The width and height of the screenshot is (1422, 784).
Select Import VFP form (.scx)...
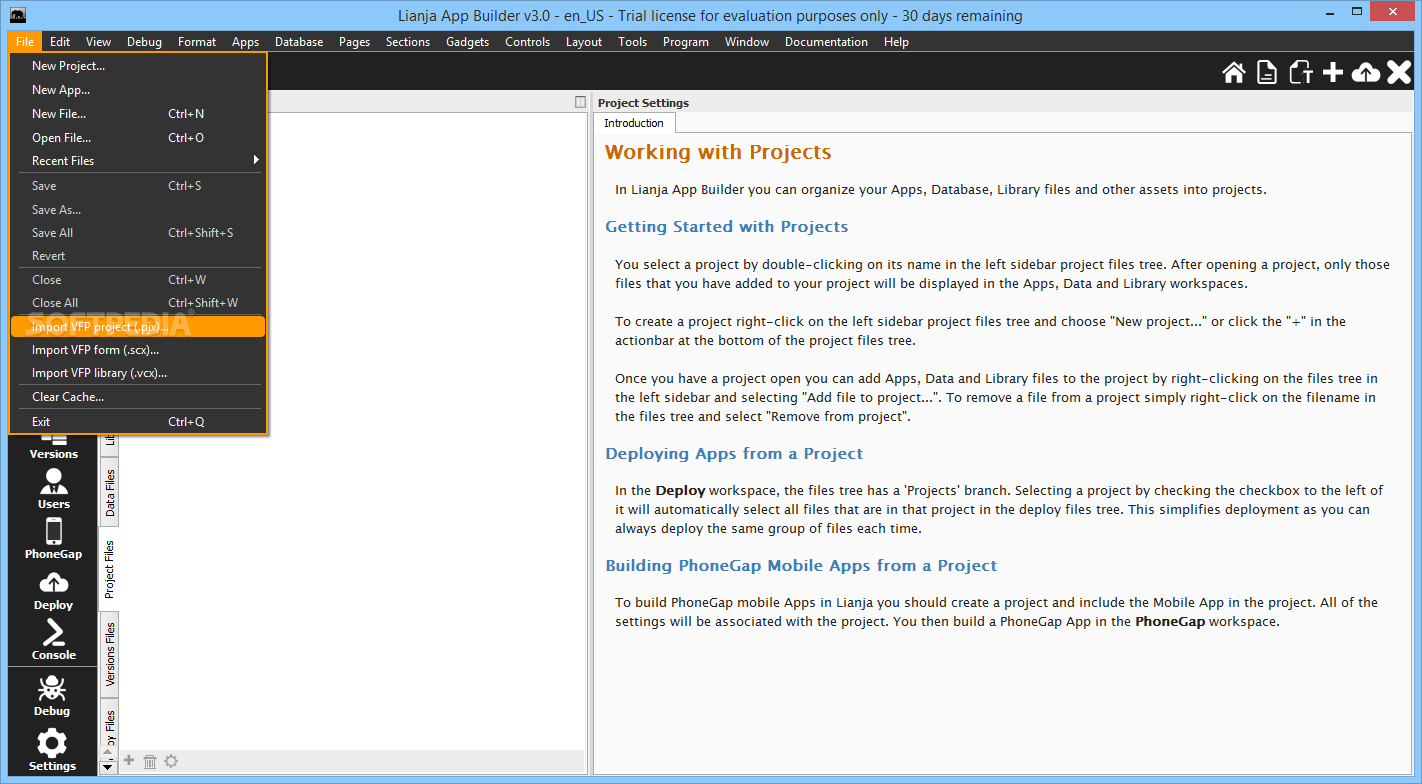point(138,350)
